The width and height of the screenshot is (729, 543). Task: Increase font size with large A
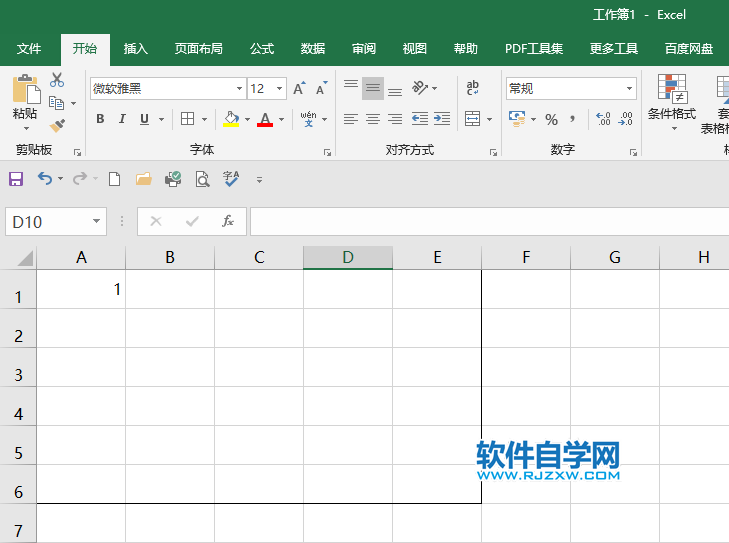[x=299, y=88]
